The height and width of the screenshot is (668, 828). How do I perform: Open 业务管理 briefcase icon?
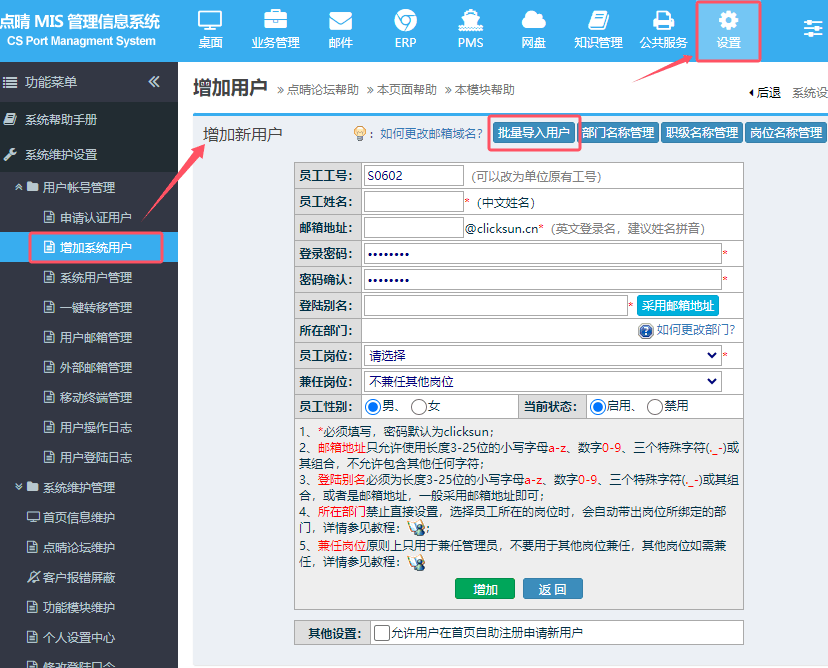point(275,20)
